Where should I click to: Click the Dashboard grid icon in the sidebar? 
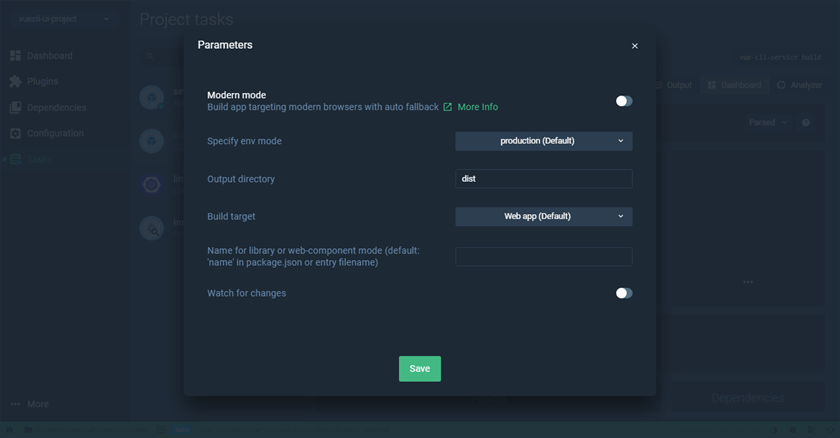[x=16, y=56]
